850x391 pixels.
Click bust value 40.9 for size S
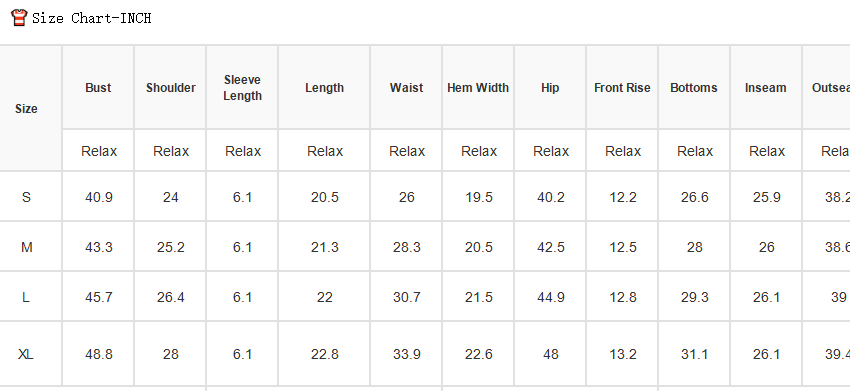tap(99, 197)
